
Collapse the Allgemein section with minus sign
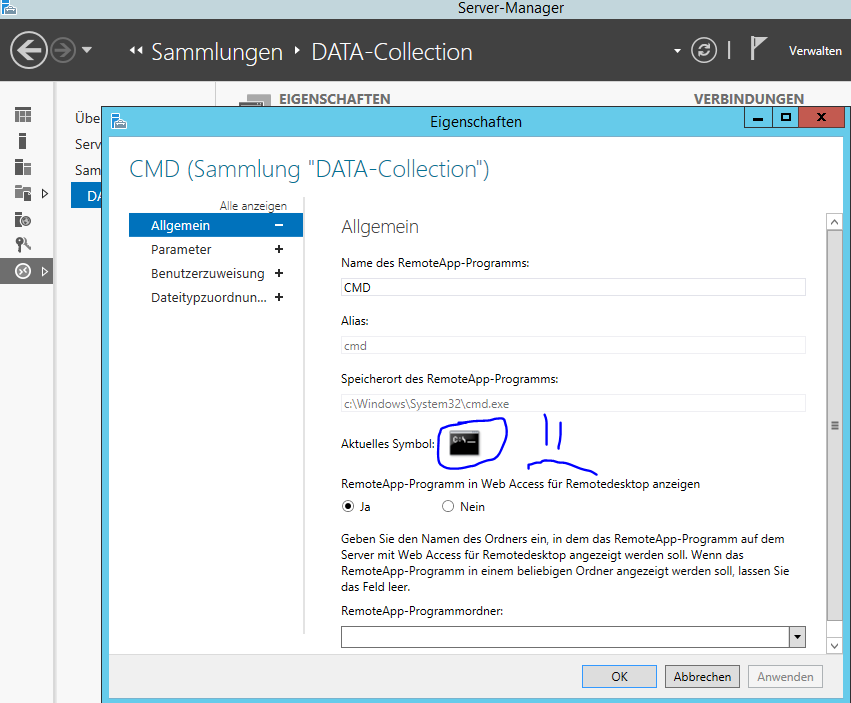pos(279,225)
